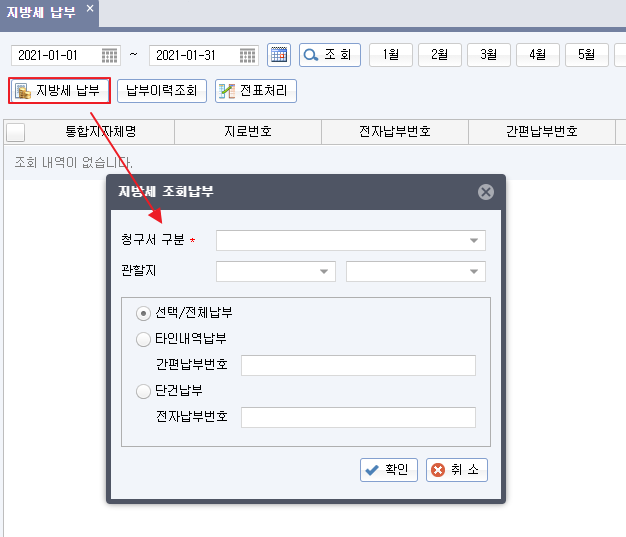This screenshot has width=626, height=537.
Task: Click the 지로번호 column header
Action: click(x=248, y=131)
